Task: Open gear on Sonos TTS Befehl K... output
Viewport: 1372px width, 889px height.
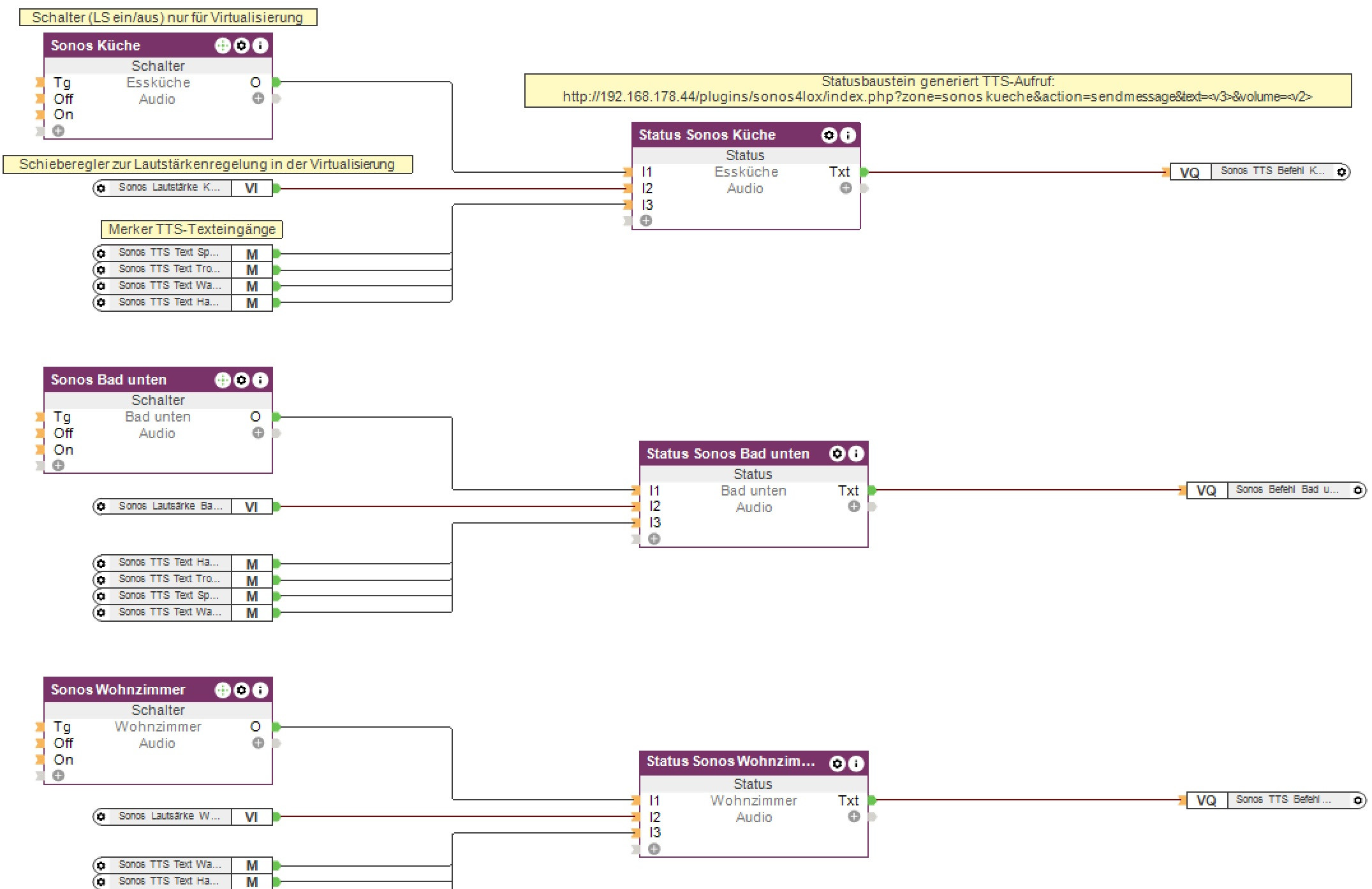Action: (1341, 172)
